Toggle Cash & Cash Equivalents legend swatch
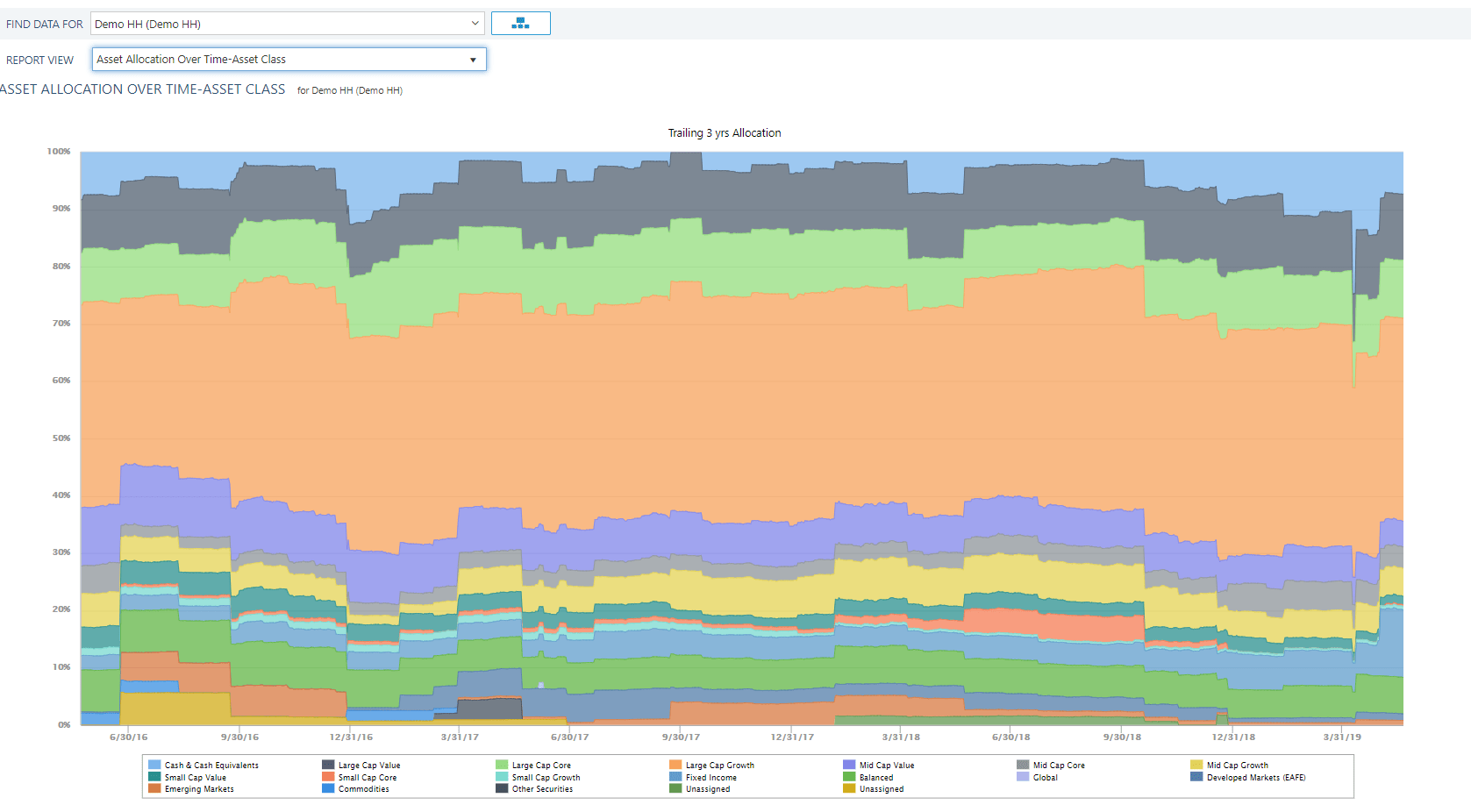This screenshot has width=1471, height=812. (154, 765)
